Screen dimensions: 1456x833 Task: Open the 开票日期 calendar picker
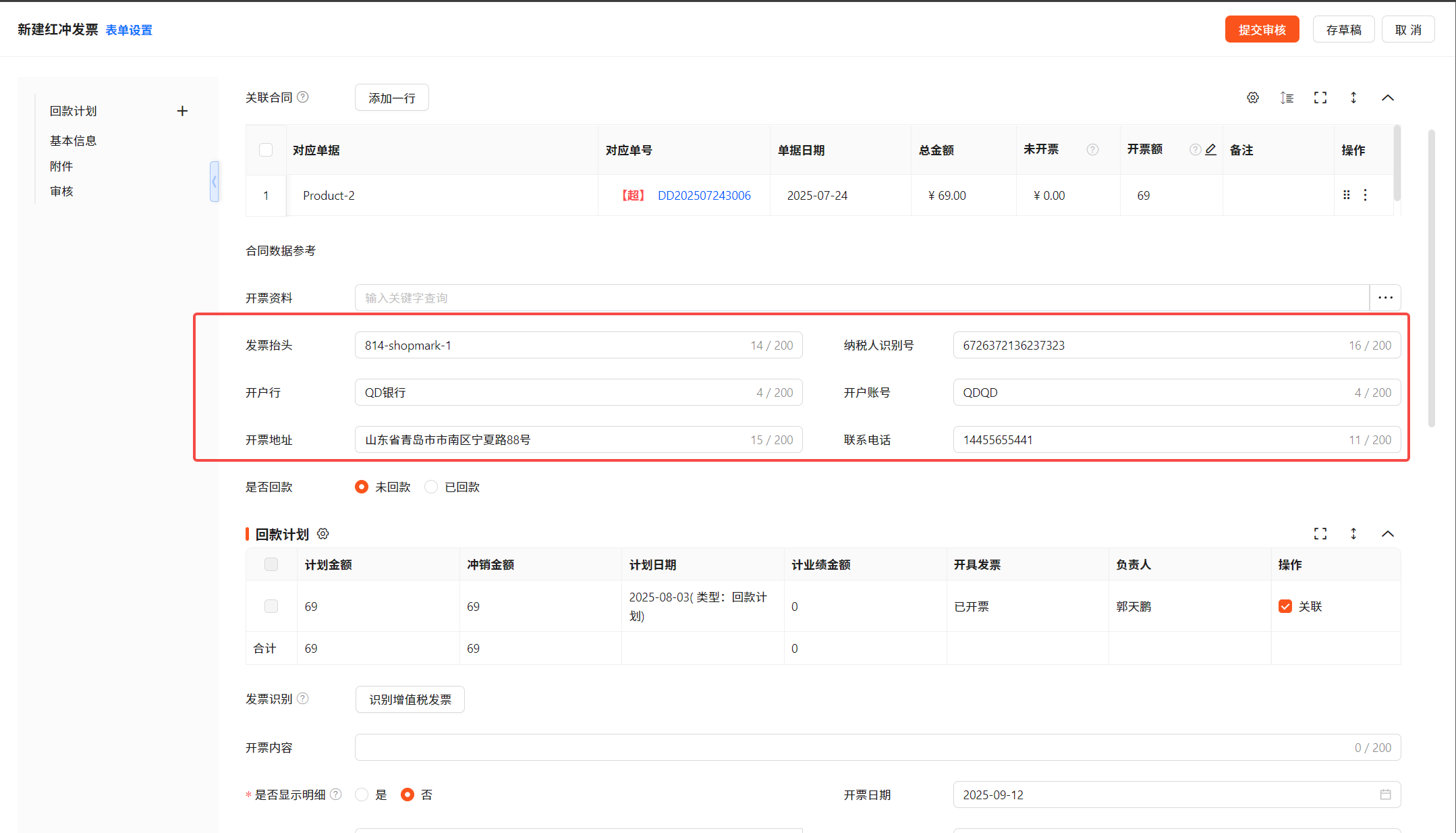(x=1385, y=795)
